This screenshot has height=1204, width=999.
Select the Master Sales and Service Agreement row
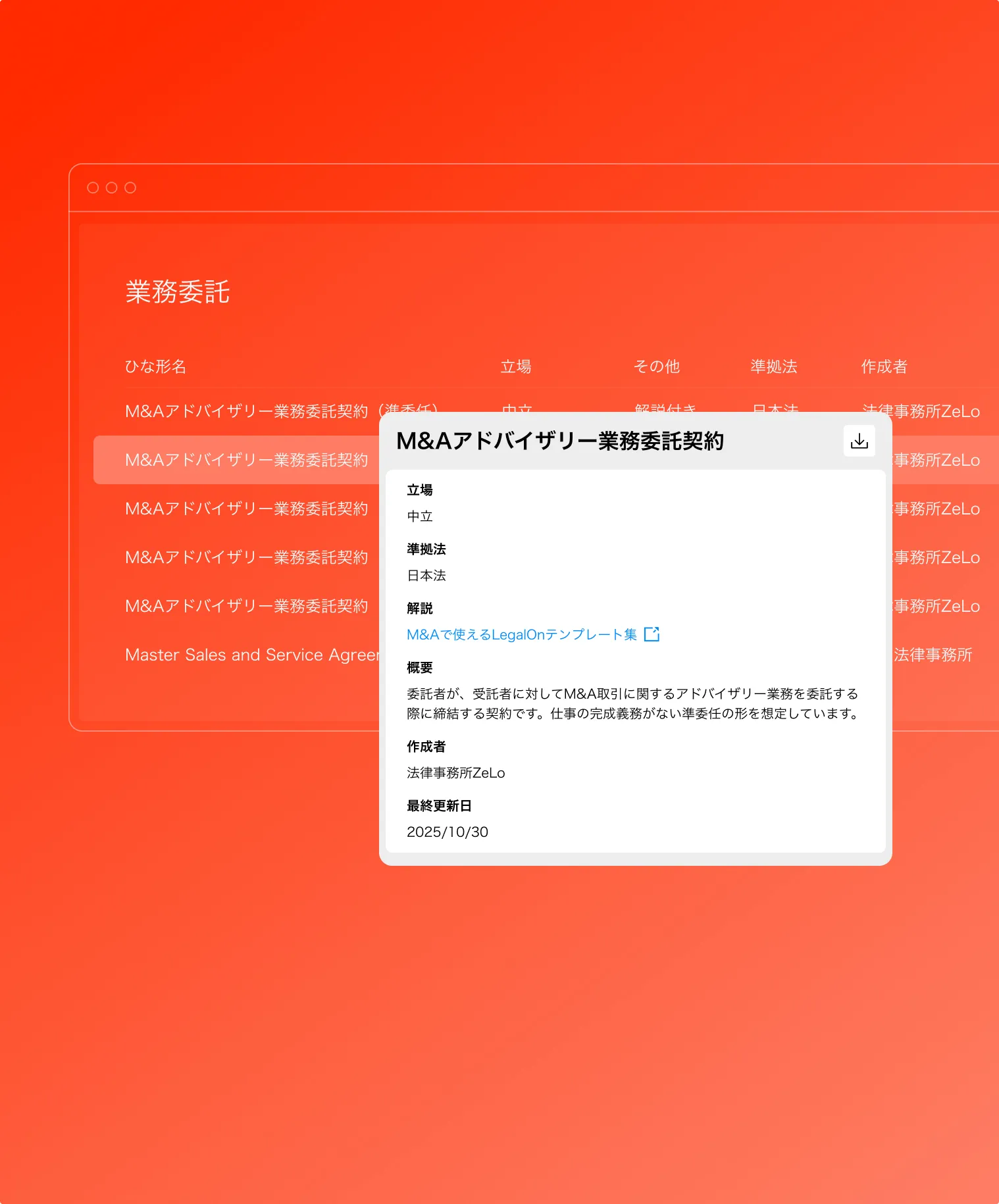coord(252,655)
